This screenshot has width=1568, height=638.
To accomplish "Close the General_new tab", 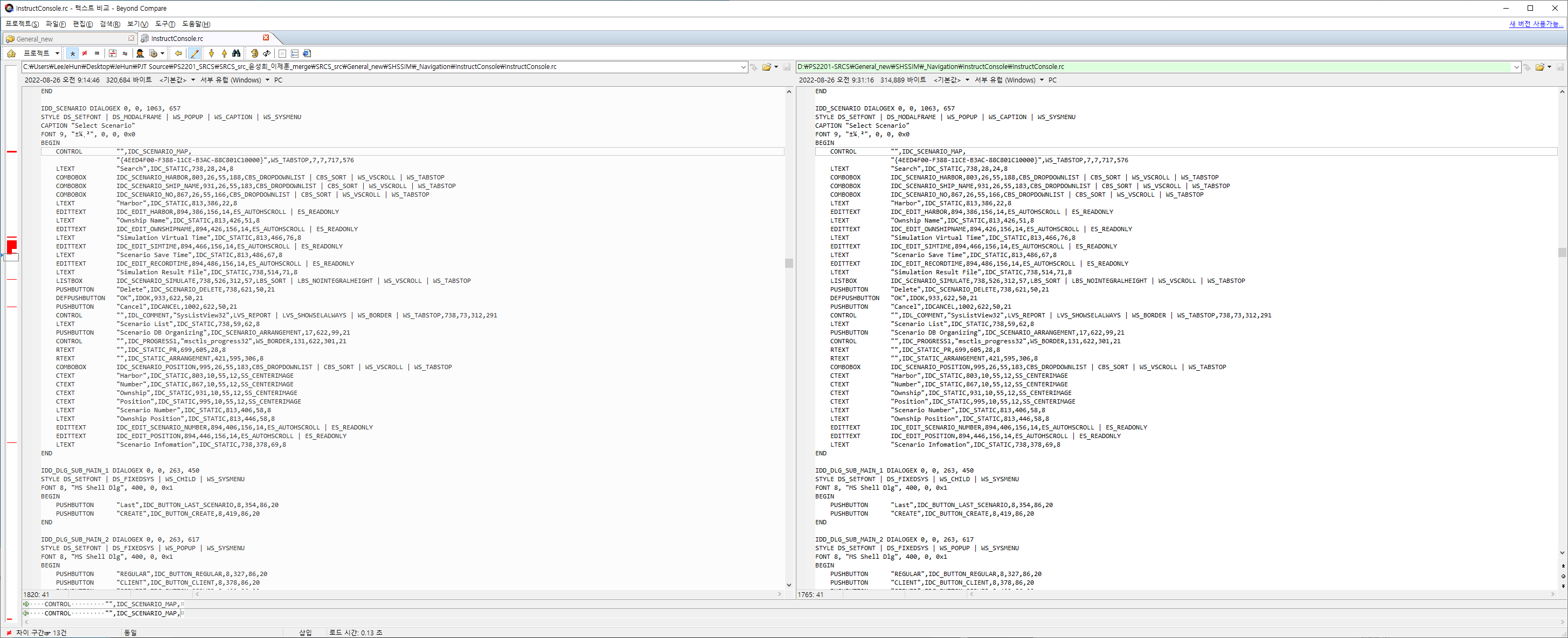I will (x=131, y=38).
